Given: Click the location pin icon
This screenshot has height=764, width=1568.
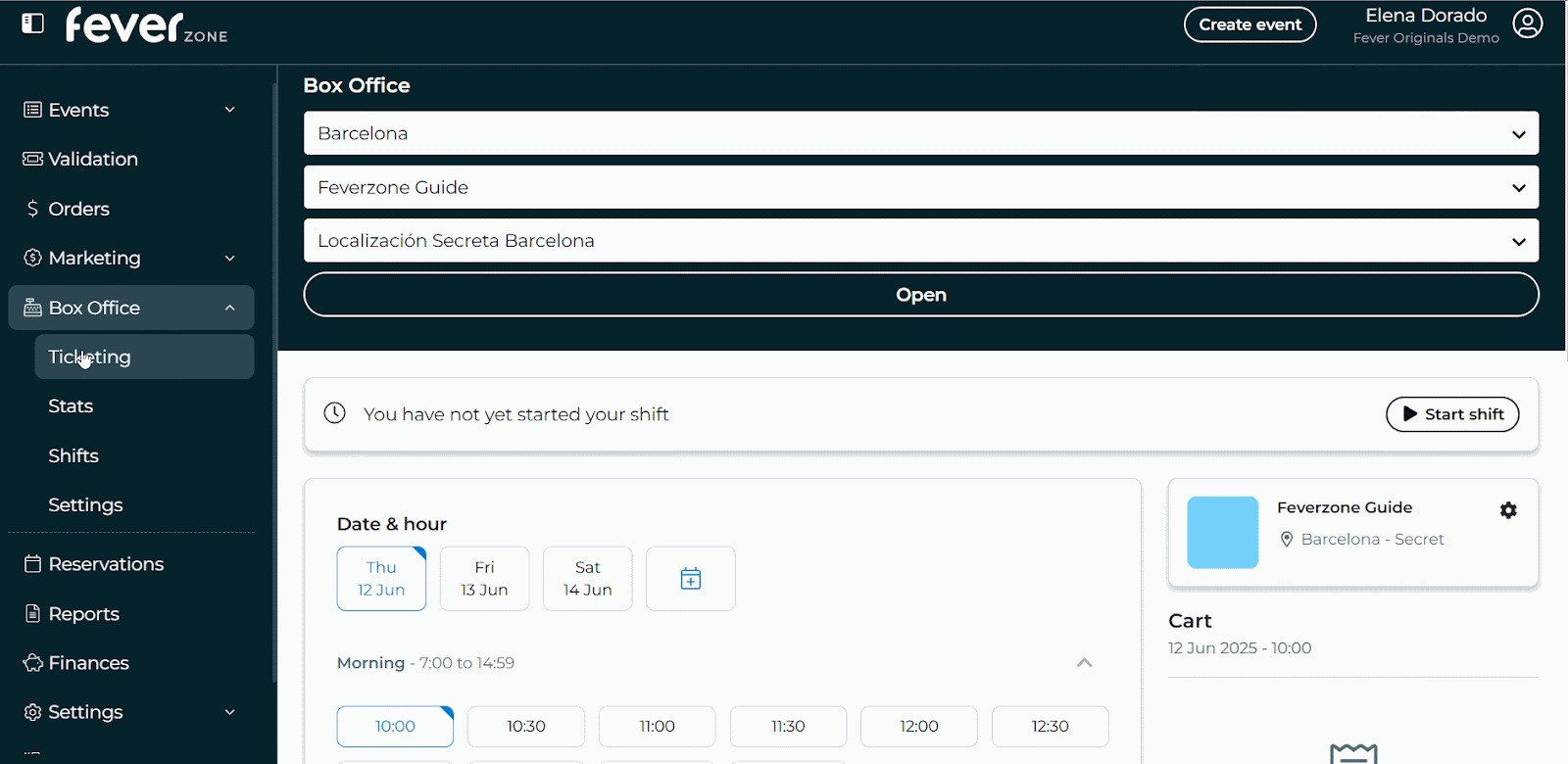Looking at the screenshot, I should coord(1287,540).
